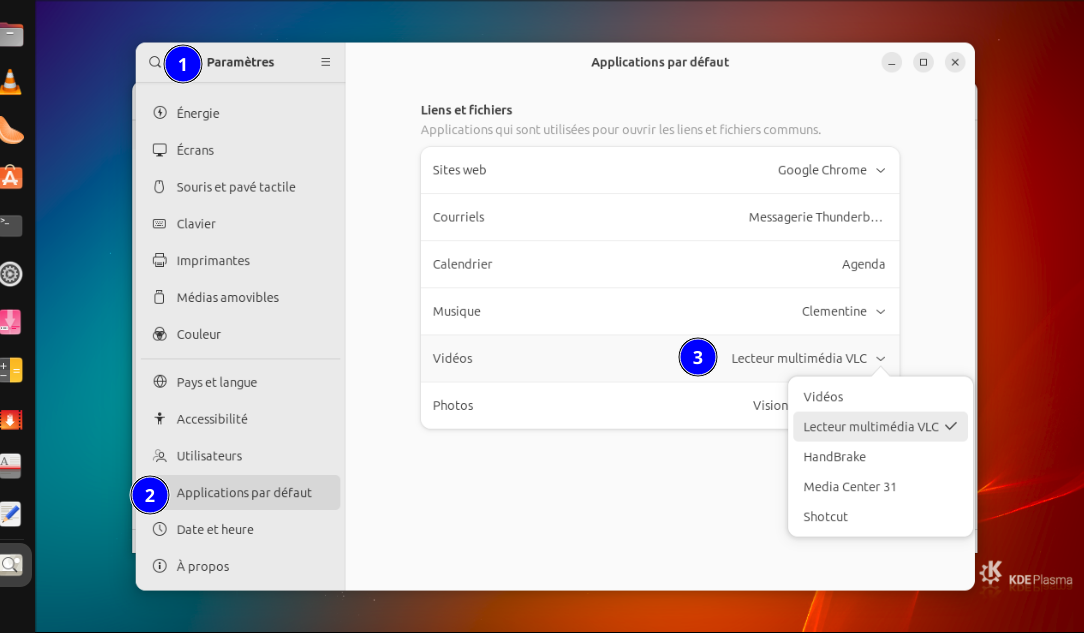1084x633 pixels.
Task: Choose HandBrake as video player
Action: 880,456
